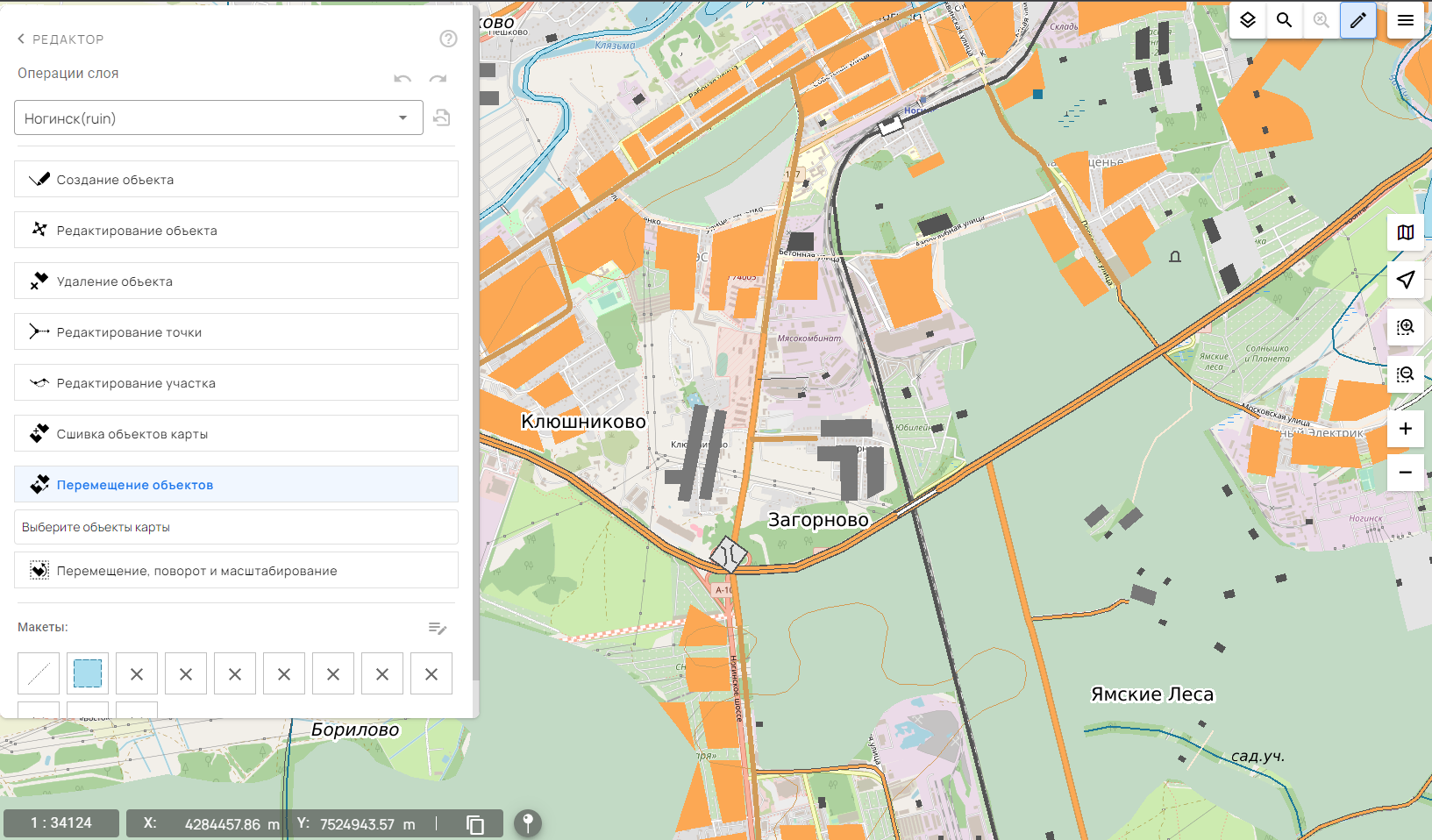Image resolution: width=1432 pixels, height=840 pixels.
Task: Go back via the РЕДАКТОР chevron
Action: click(x=21, y=39)
